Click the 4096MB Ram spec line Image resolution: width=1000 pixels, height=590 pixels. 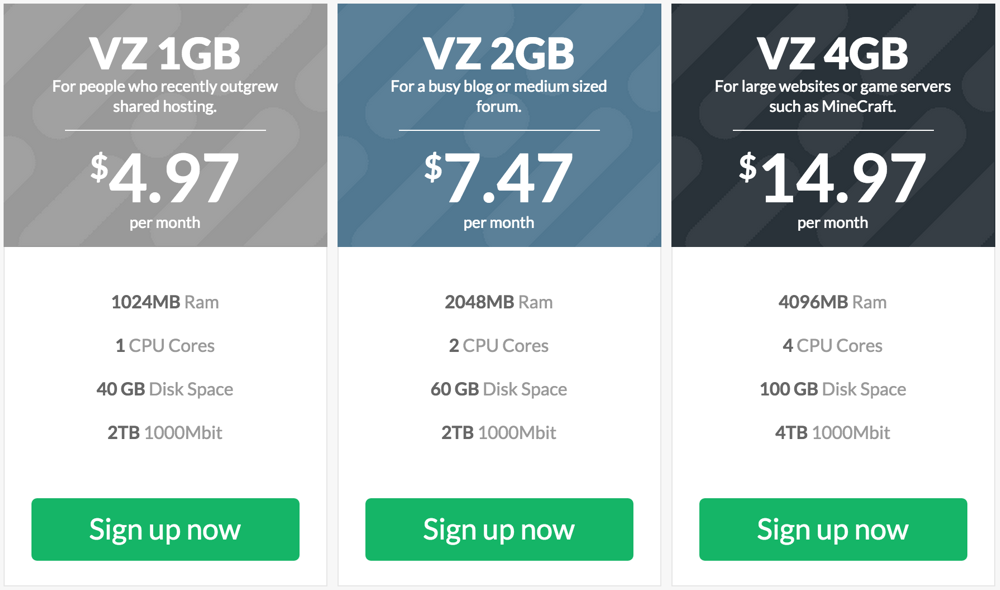pyautogui.click(x=831, y=302)
